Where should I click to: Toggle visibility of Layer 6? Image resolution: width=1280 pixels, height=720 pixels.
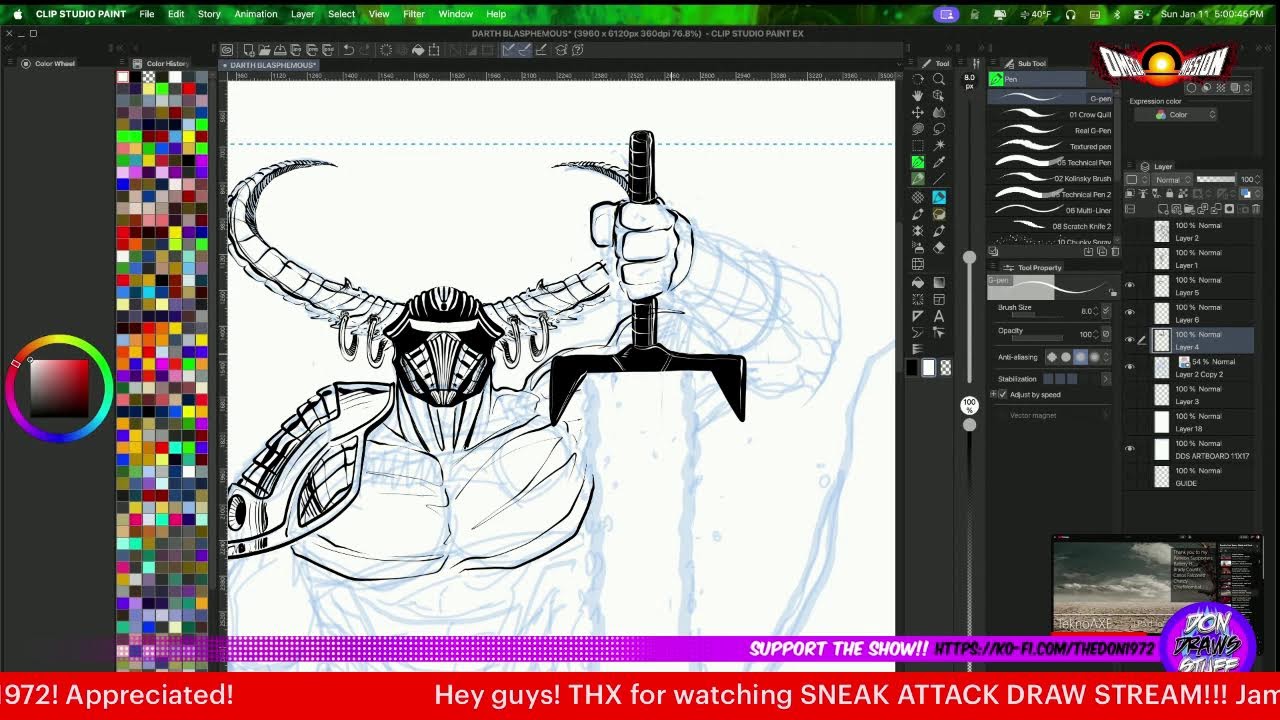tap(1130, 313)
